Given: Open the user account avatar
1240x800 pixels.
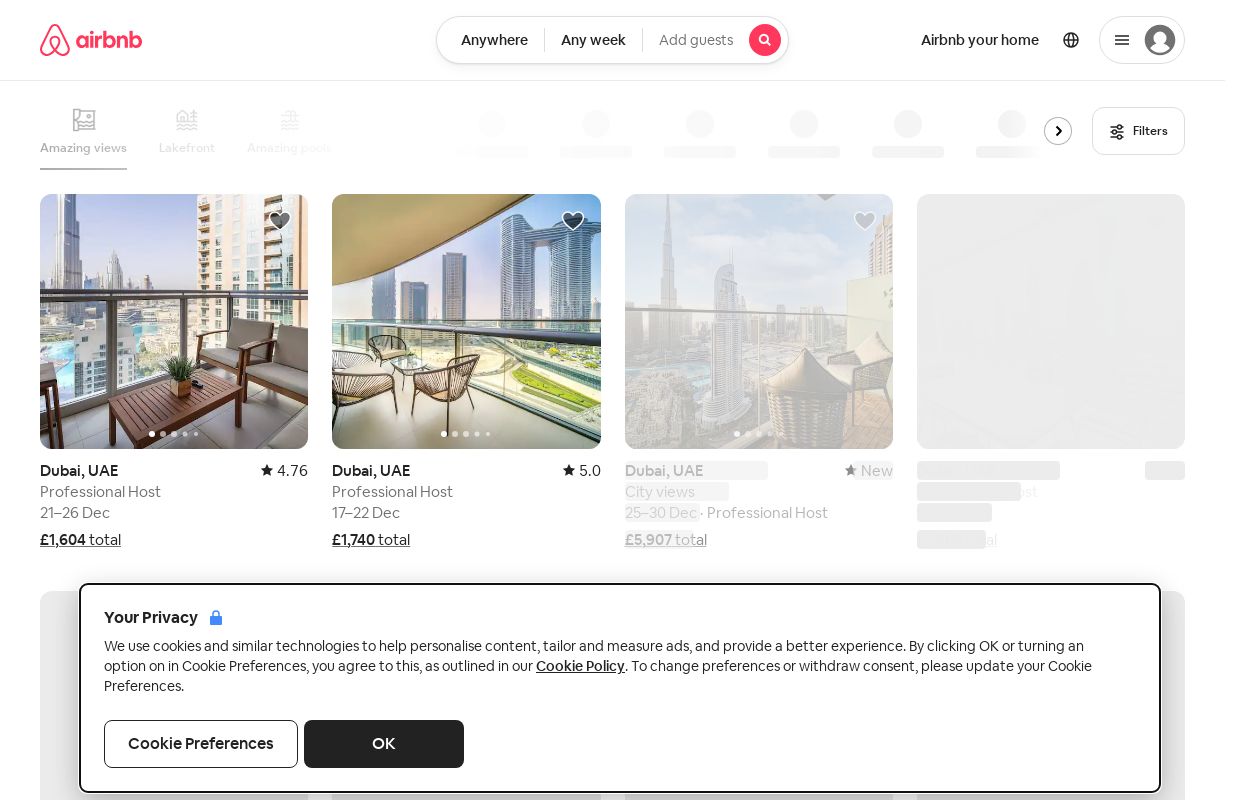Looking at the screenshot, I should (1160, 40).
